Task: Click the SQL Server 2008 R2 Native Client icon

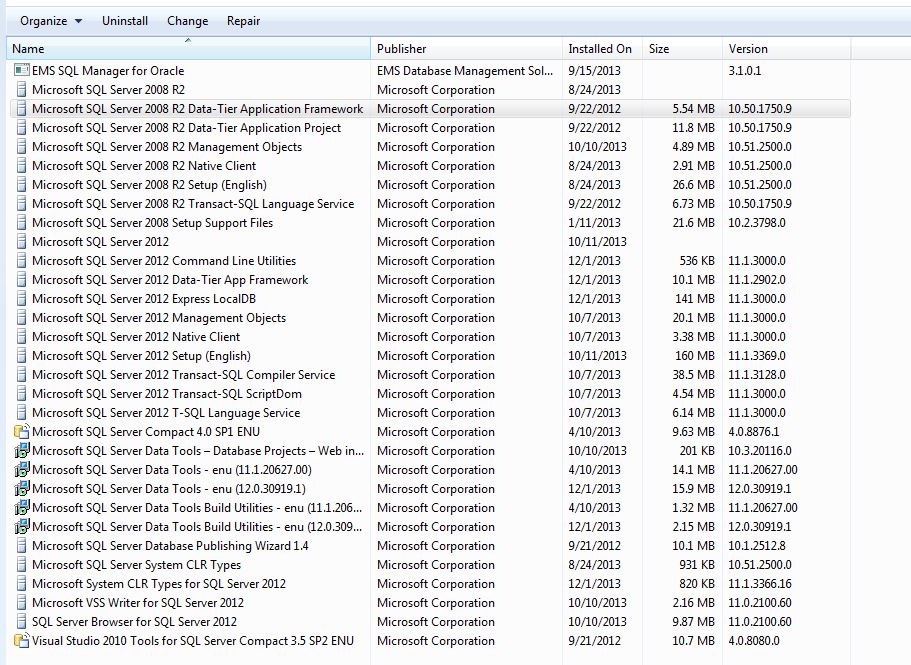Action: tap(21, 166)
